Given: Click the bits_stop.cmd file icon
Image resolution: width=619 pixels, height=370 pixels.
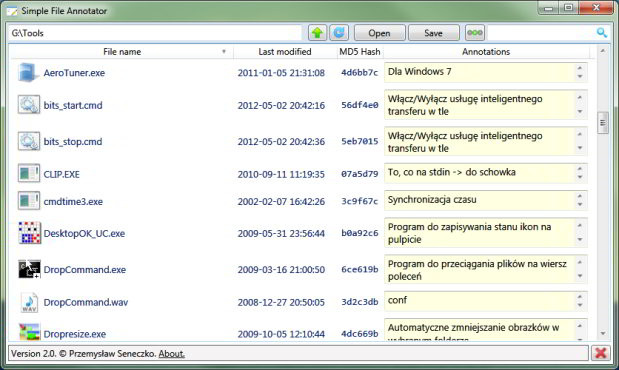Looking at the screenshot, I should click(28, 141).
